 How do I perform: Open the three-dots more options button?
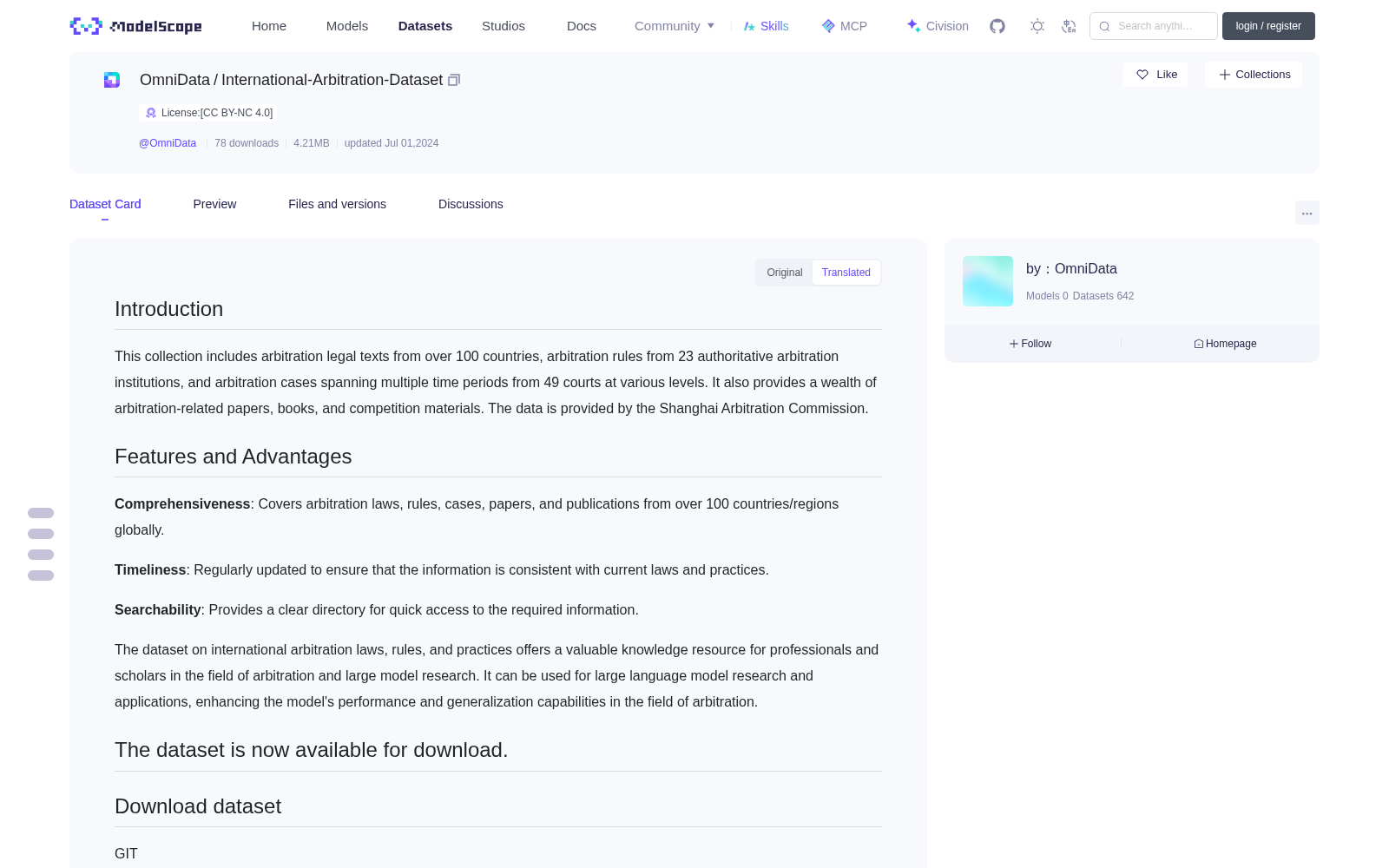point(1307,213)
